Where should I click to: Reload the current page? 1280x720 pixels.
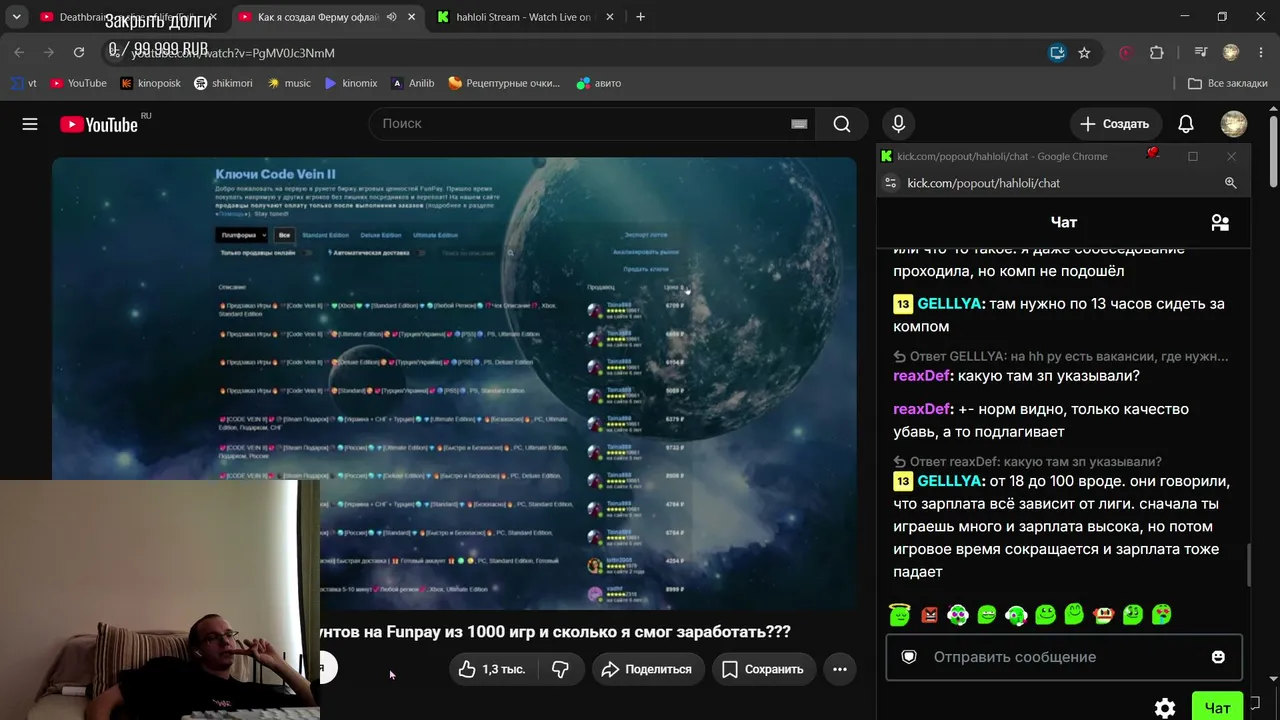tap(79, 53)
